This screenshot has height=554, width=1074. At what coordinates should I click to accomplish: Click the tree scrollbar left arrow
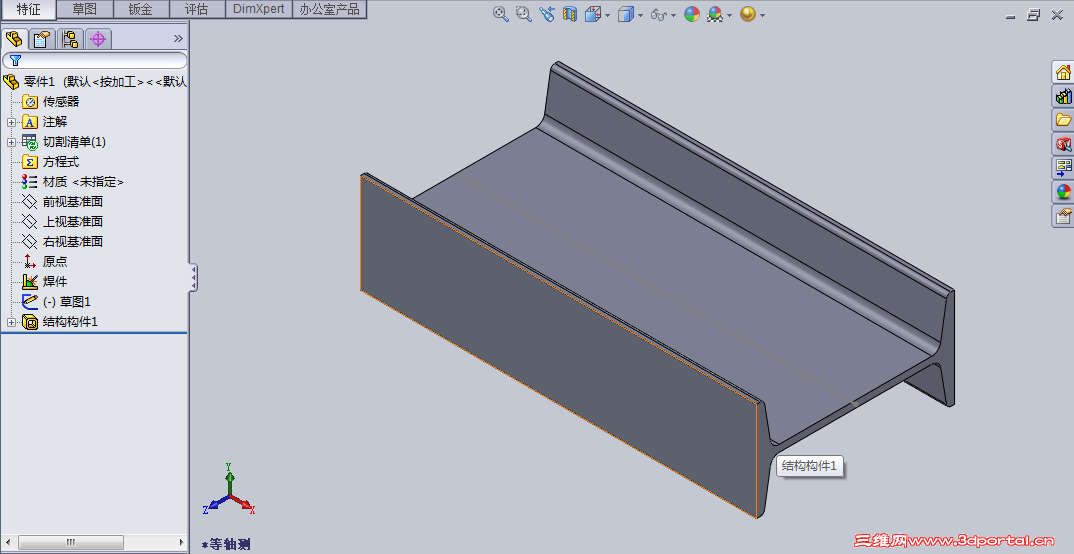click(8, 542)
